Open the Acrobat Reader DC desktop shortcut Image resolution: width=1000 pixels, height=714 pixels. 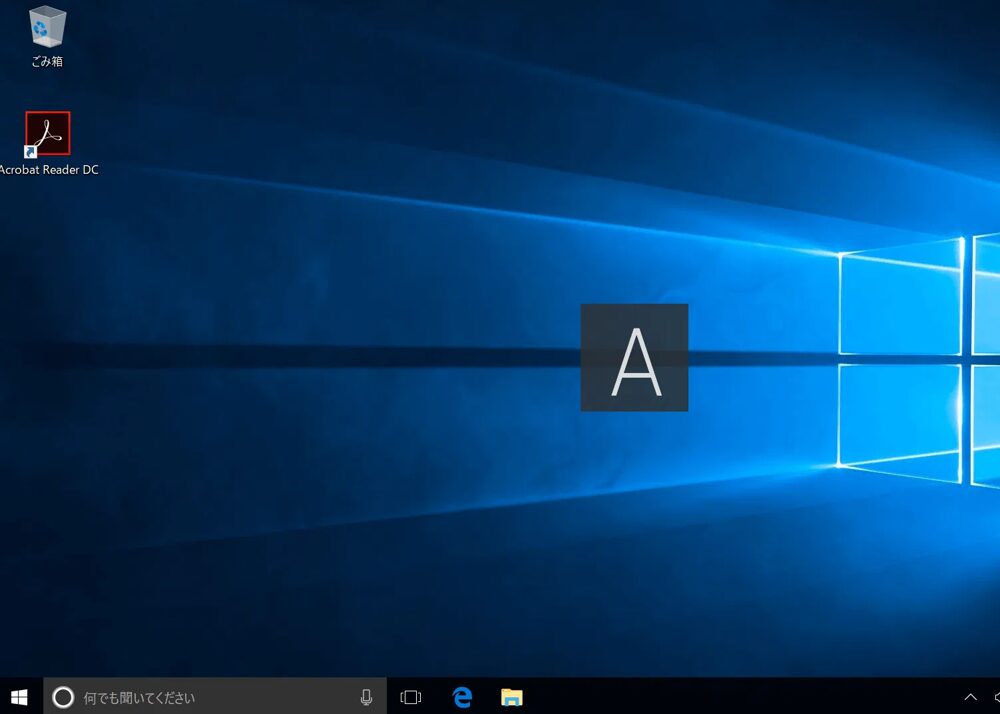tap(47, 132)
